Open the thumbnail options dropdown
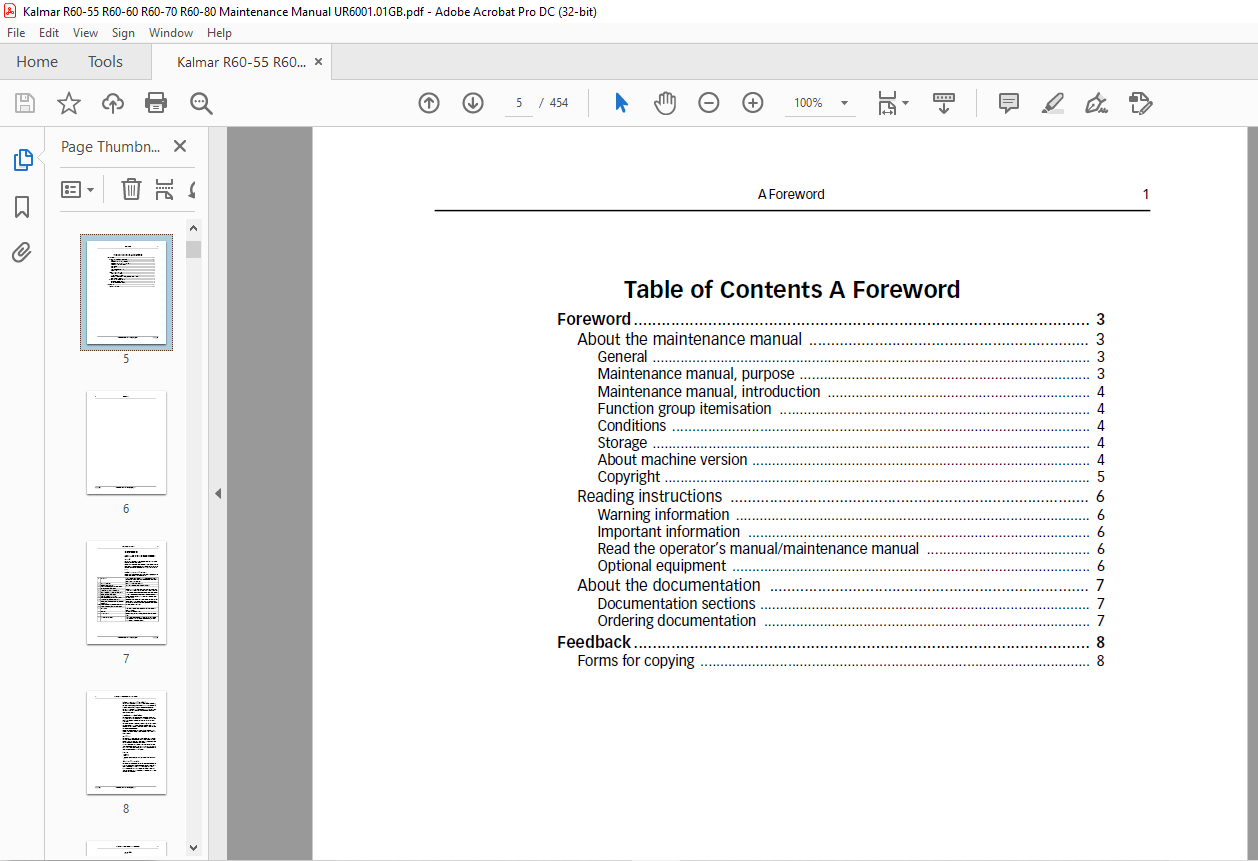The width and height of the screenshot is (1258, 861). coord(78,189)
